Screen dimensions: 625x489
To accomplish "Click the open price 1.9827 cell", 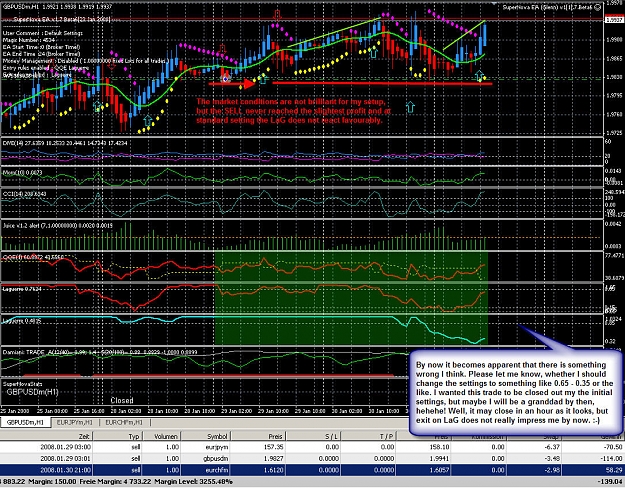I will pyautogui.click(x=273, y=458).
